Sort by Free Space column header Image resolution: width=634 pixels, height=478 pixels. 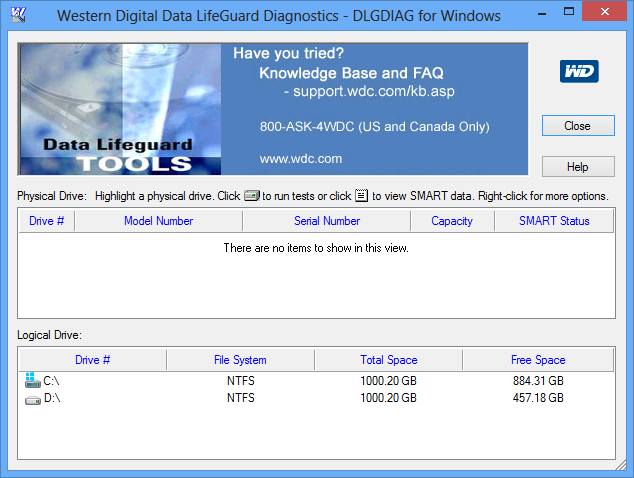pos(538,360)
